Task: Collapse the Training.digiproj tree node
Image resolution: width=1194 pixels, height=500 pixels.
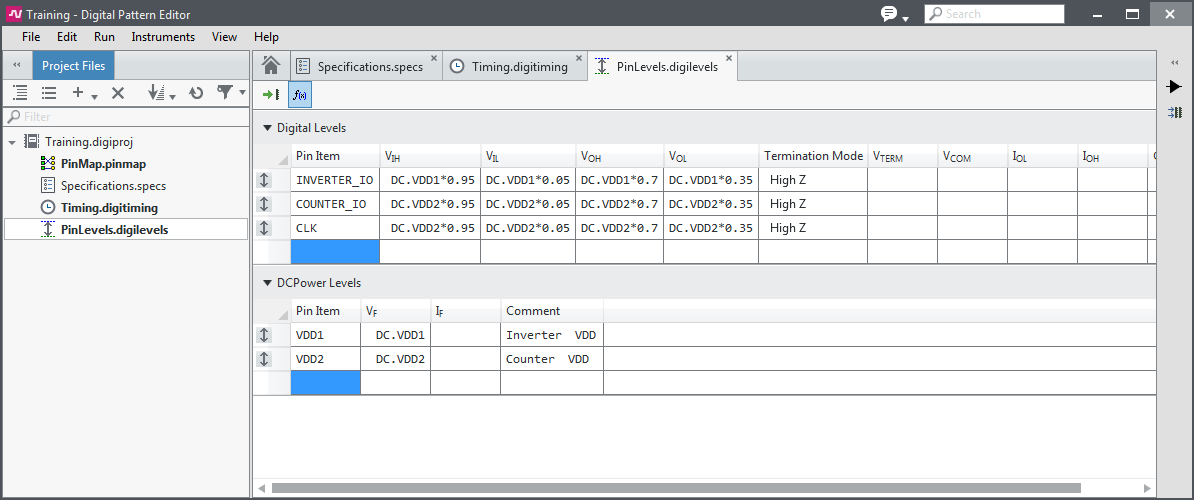Action: point(12,142)
